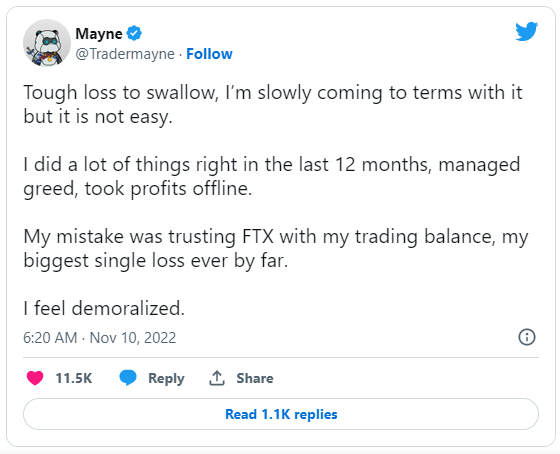This screenshot has width=560, height=454.
Task: Click the Share text label
Action: click(x=255, y=378)
